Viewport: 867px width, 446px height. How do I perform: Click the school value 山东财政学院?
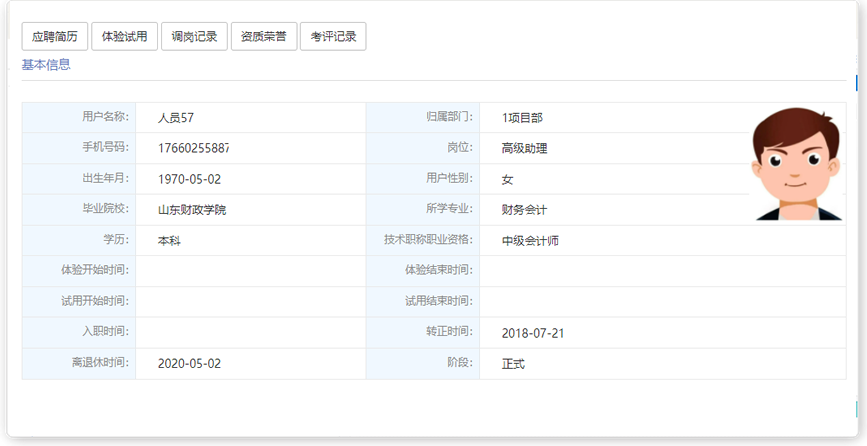[x=192, y=210]
